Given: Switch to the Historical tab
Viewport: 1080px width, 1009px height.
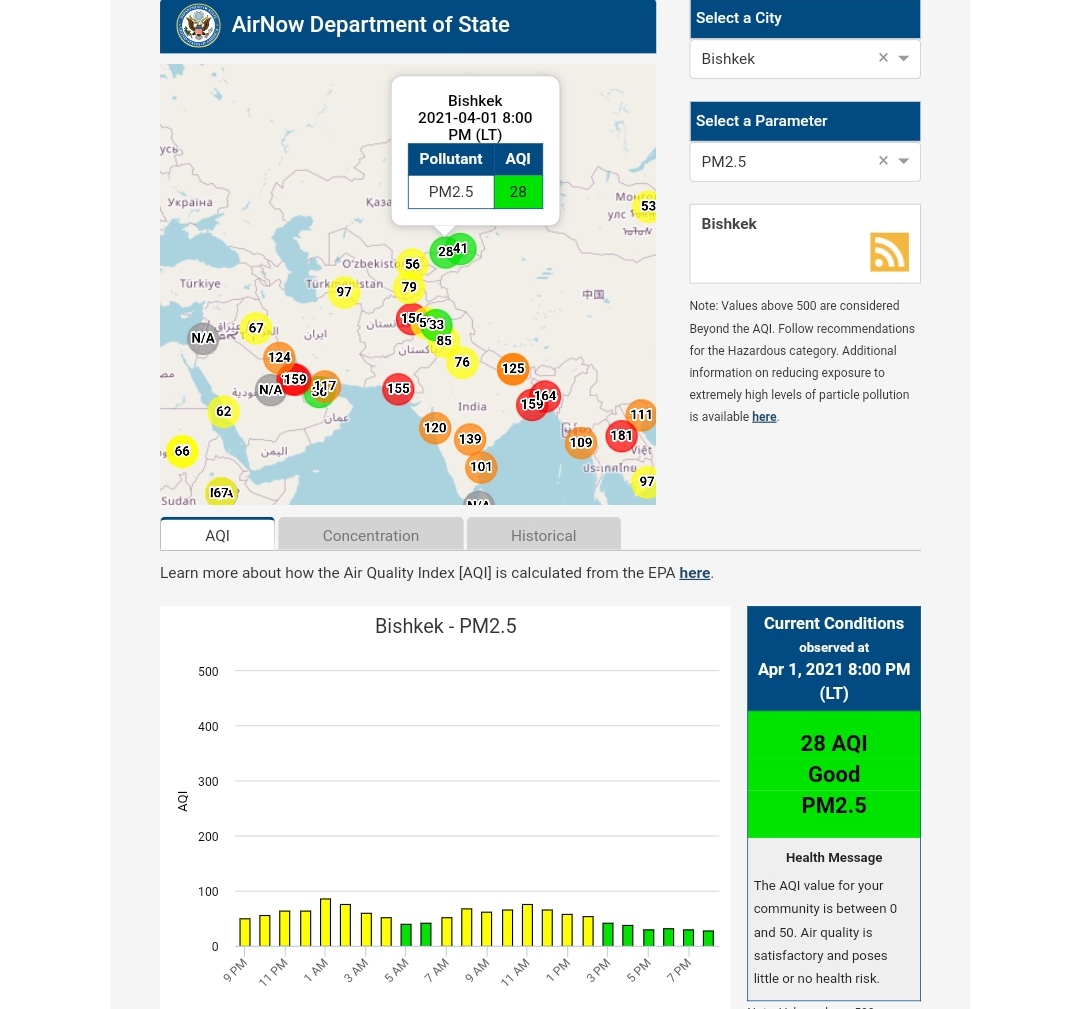Looking at the screenshot, I should [543, 535].
